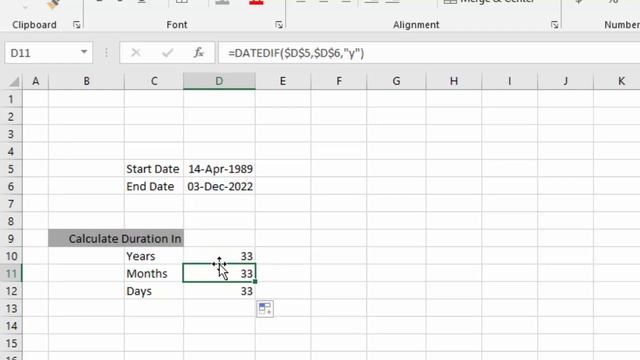The height and width of the screenshot is (360, 640).
Task: Click the Select All corner triangle
Action: coord(14,82)
